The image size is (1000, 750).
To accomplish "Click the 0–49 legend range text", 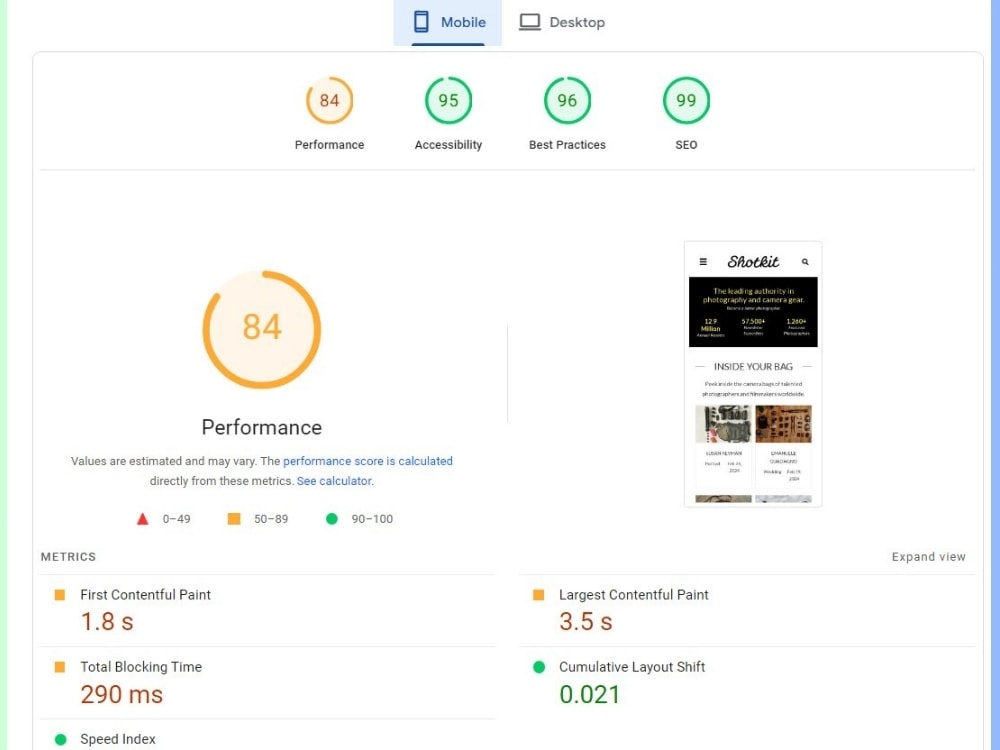I will [177, 519].
